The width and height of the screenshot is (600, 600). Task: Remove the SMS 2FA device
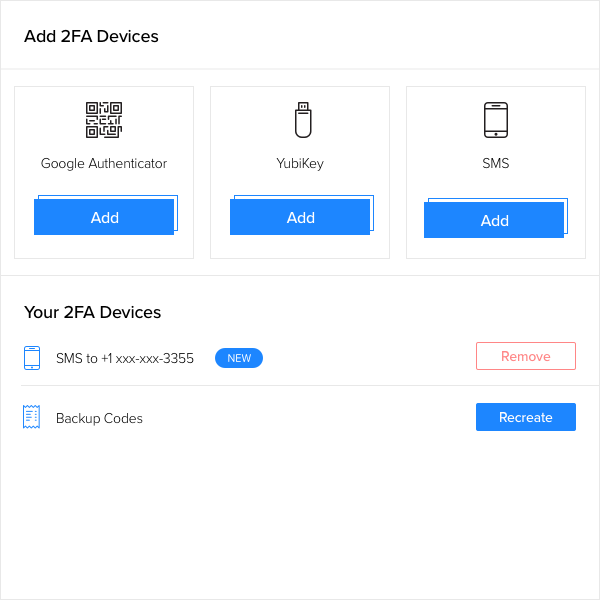pyautogui.click(x=526, y=356)
